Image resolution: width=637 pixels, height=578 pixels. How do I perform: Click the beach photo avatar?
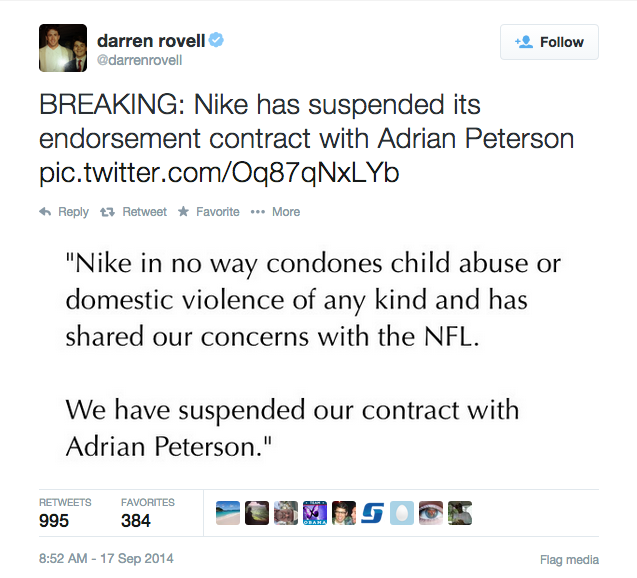tap(228, 513)
